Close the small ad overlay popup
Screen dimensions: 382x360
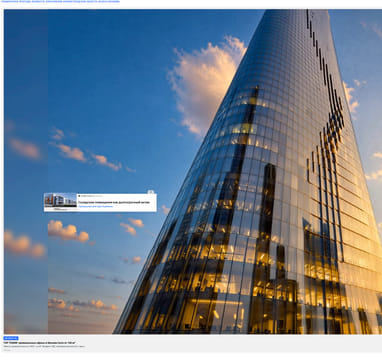[x=151, y=192]
